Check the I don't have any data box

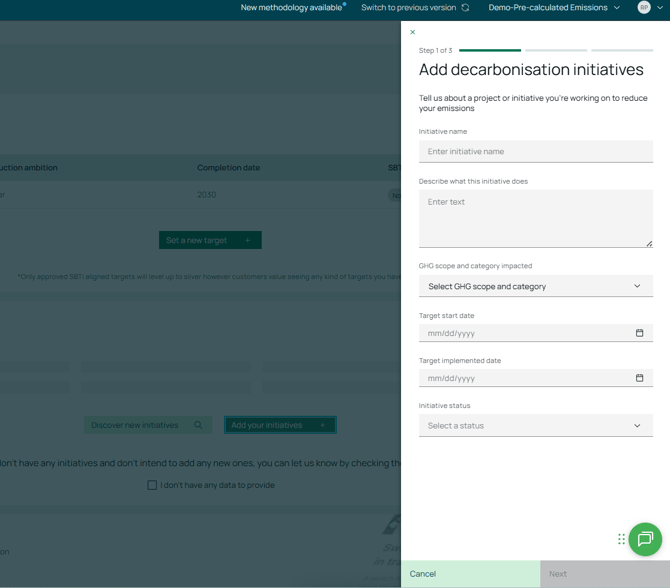pos(152,485)
